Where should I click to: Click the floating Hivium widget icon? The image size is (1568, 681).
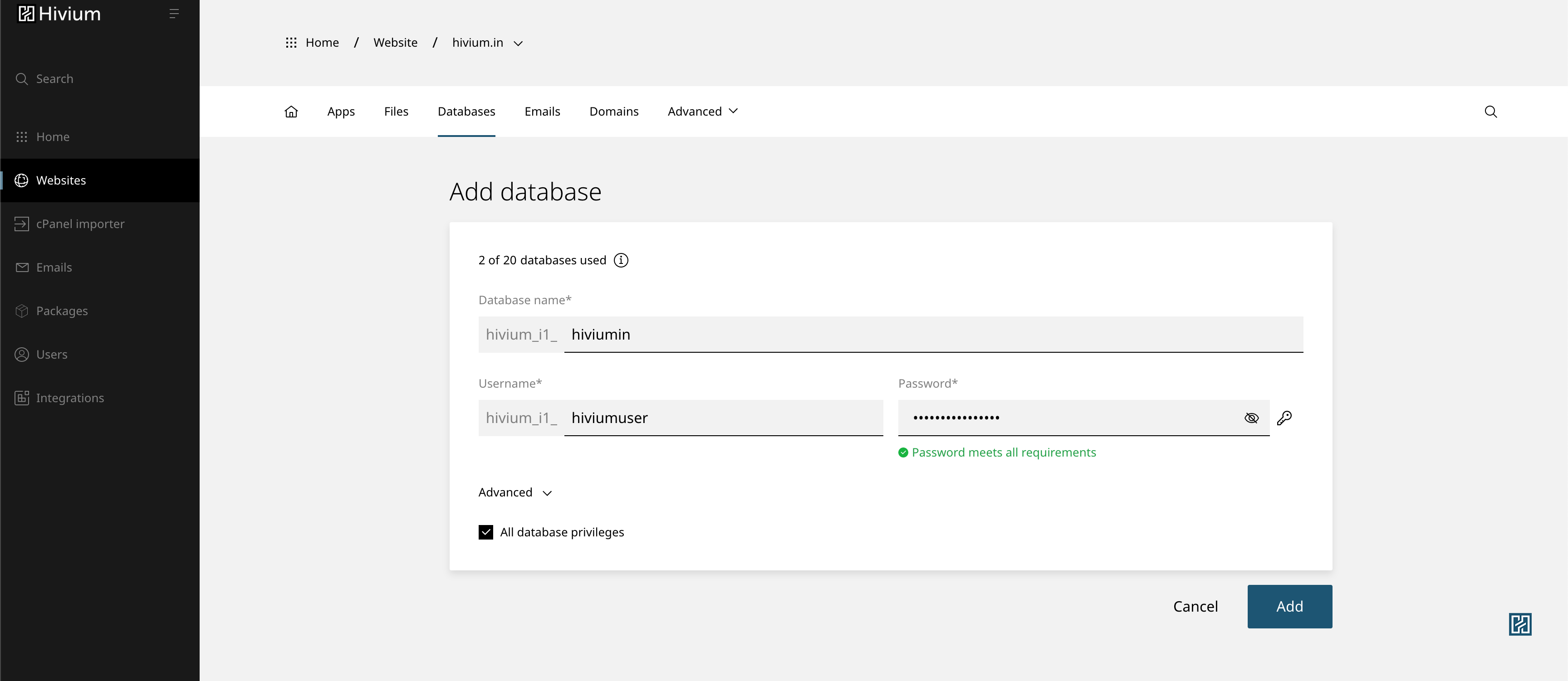(x=1520, y=624)
